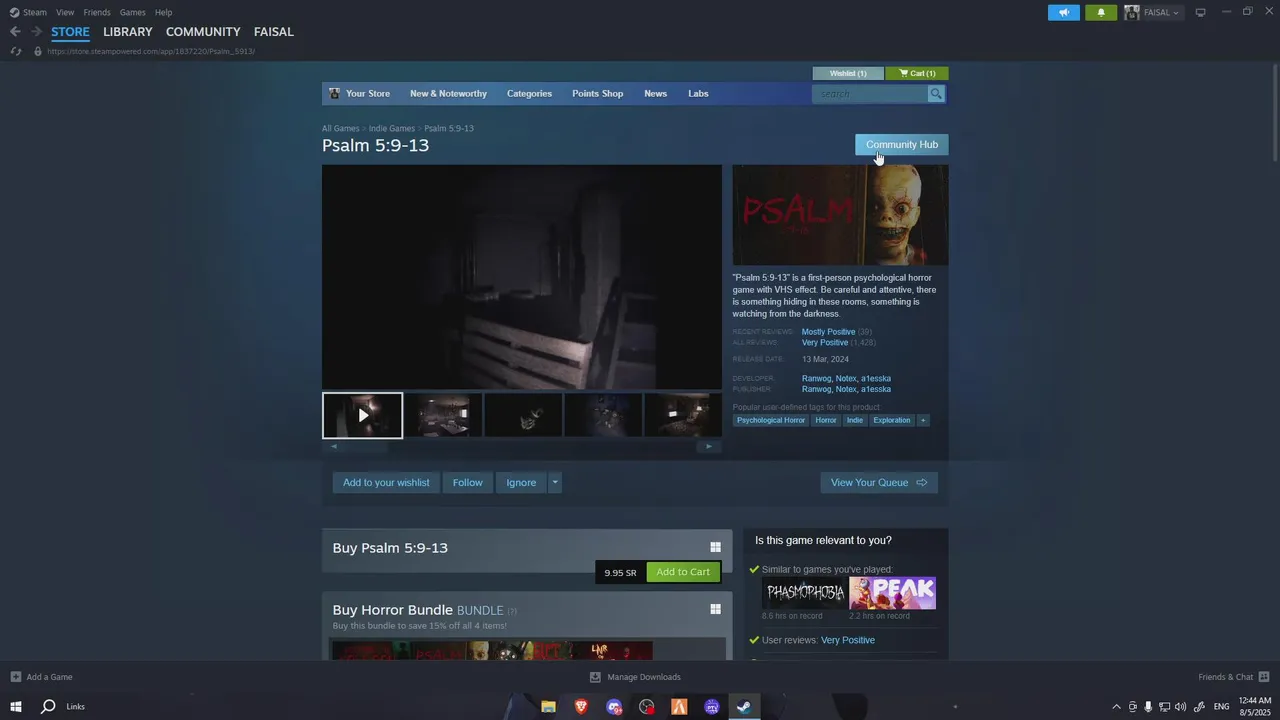This screenshot has width=1280, height=720.
Task: Launch Brave browser from the taskbar
Action: point(581,707)
